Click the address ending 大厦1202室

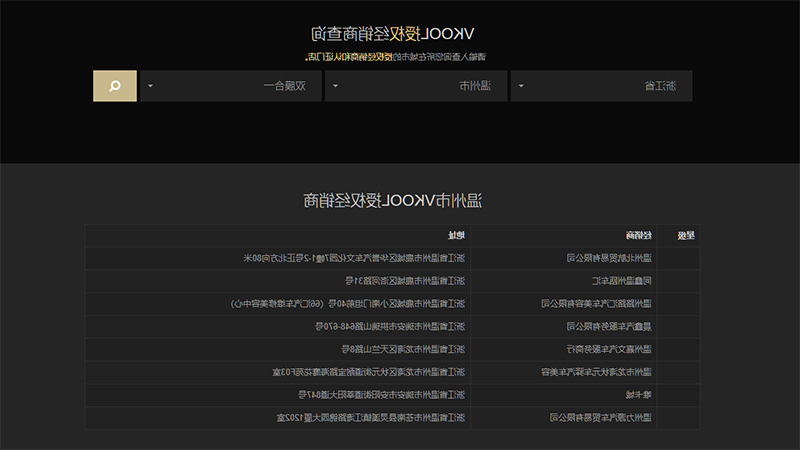point(371,417)
